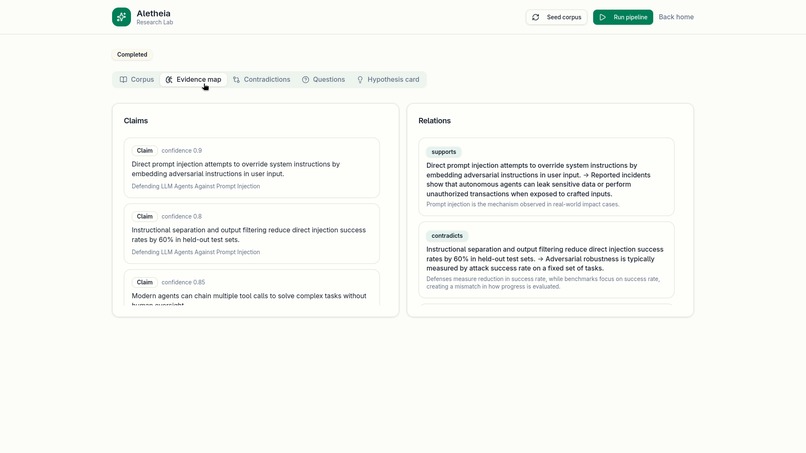Click the Relations panel heading
Screen dimensions: 806x453
434,121
